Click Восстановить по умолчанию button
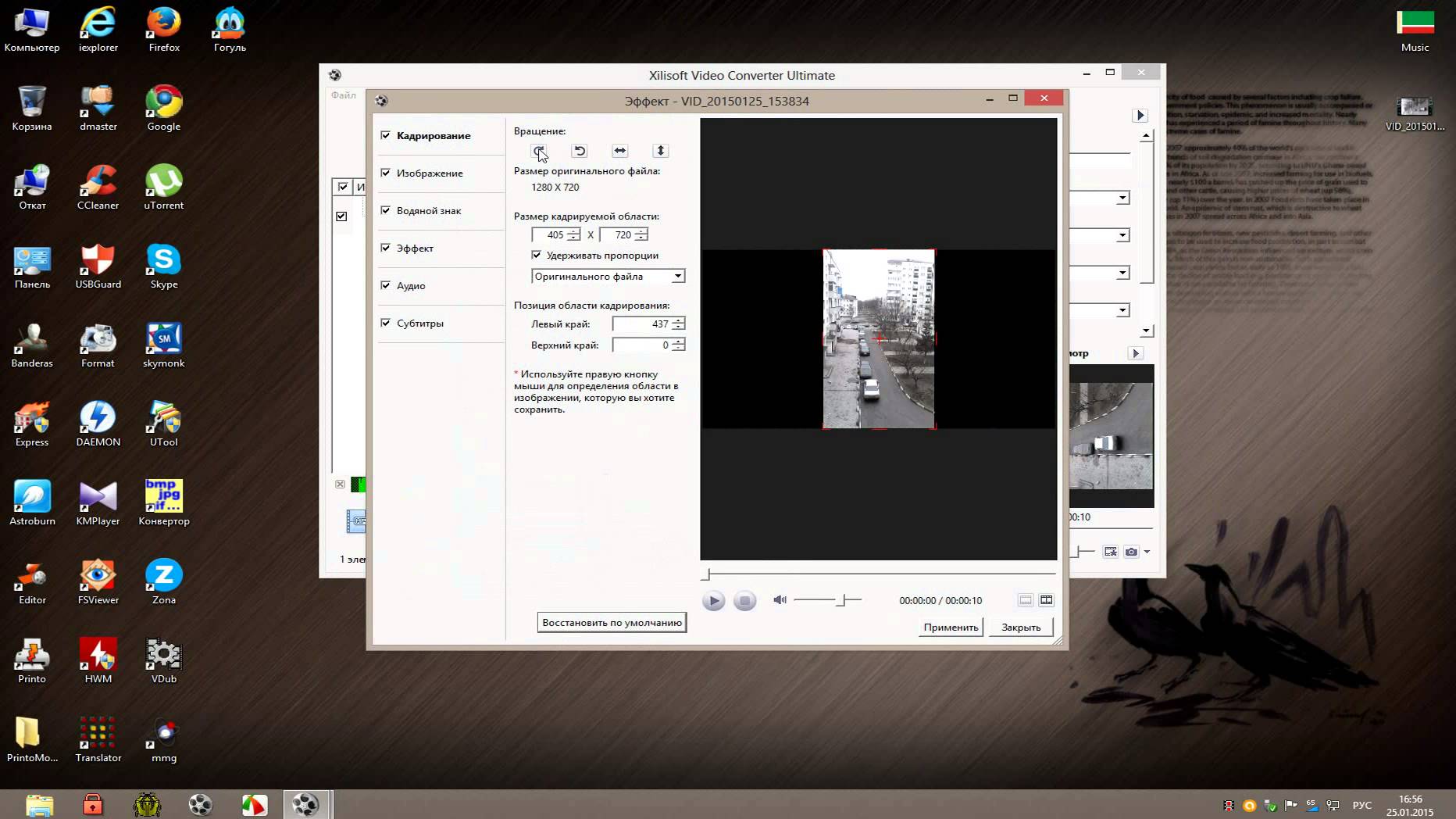 coord(612,623)
